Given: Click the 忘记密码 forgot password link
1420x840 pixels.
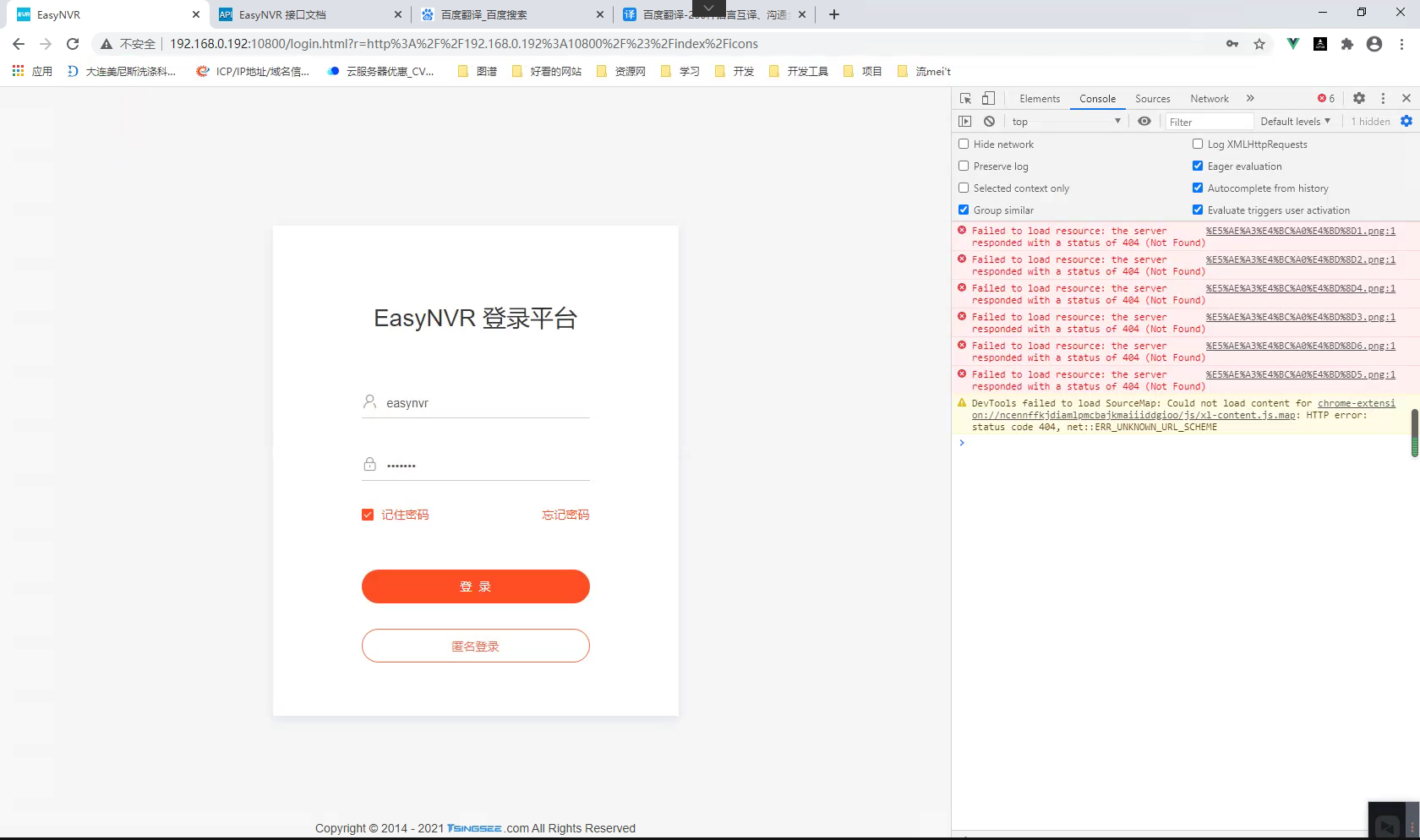Looking at the screenshot, I should pyautogui.click(x=565, y=515).
